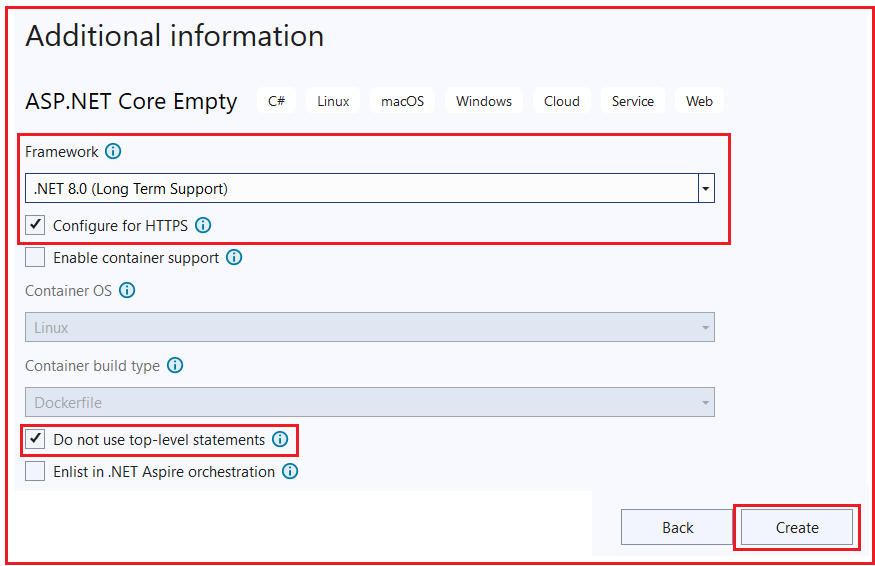Select the C# tag
Screen dimensions: 875x566
click(x=277, y=101)
